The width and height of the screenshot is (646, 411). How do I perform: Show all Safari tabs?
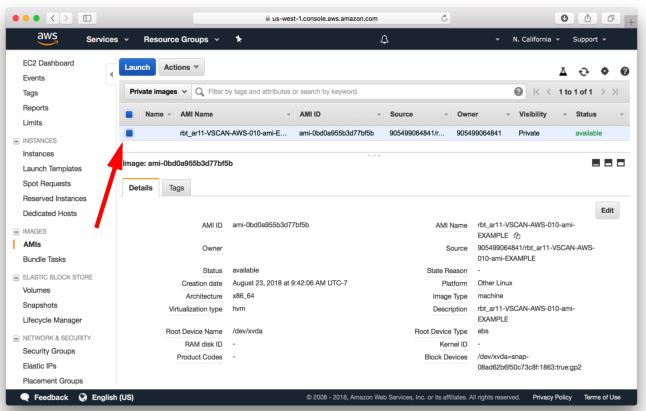(x=611, y=18)
